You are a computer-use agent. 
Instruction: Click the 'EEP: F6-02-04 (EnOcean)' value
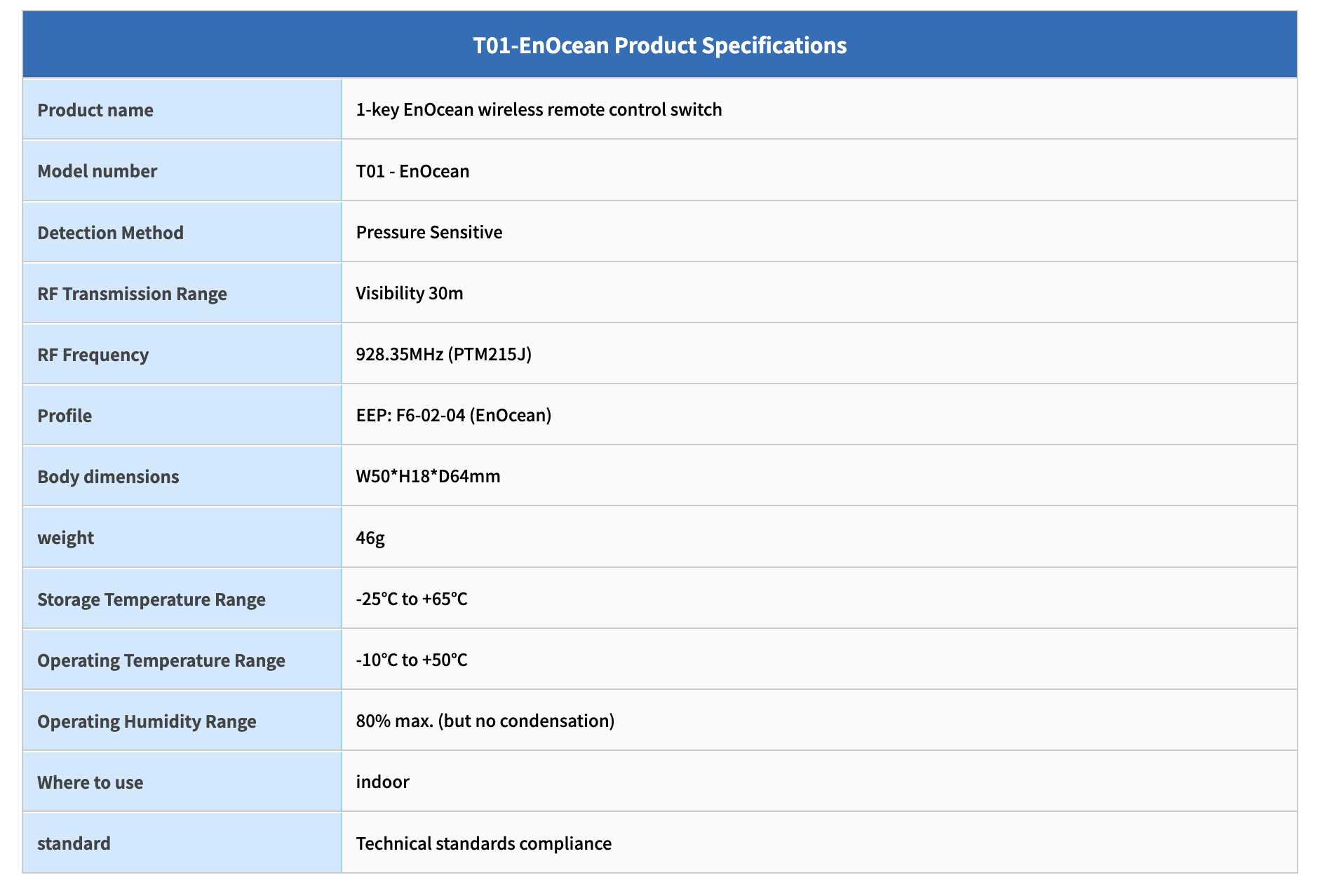pyautogui.click(x=454, y=415)
